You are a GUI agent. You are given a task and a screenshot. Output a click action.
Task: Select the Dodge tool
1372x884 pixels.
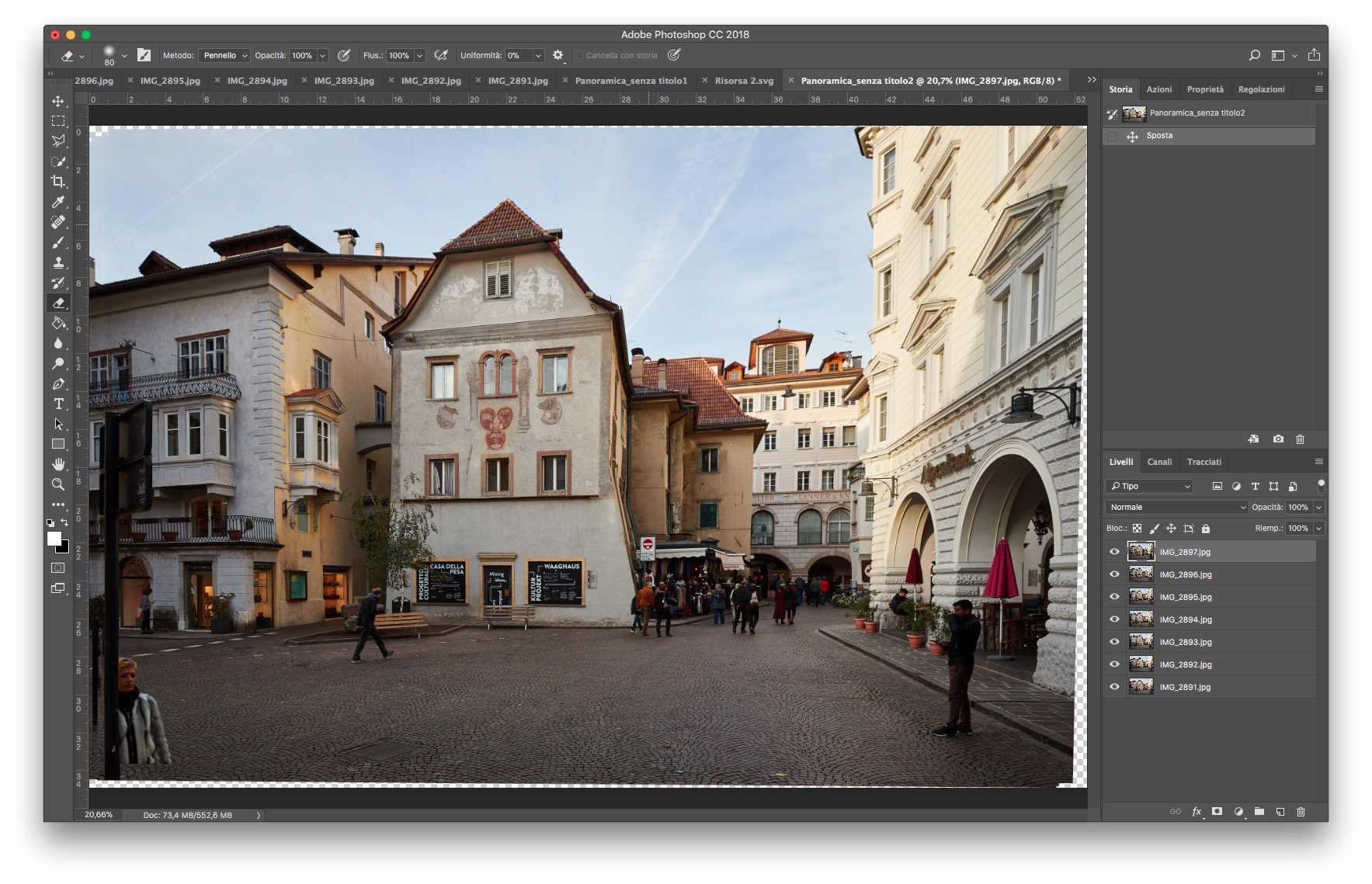(58, 363)
